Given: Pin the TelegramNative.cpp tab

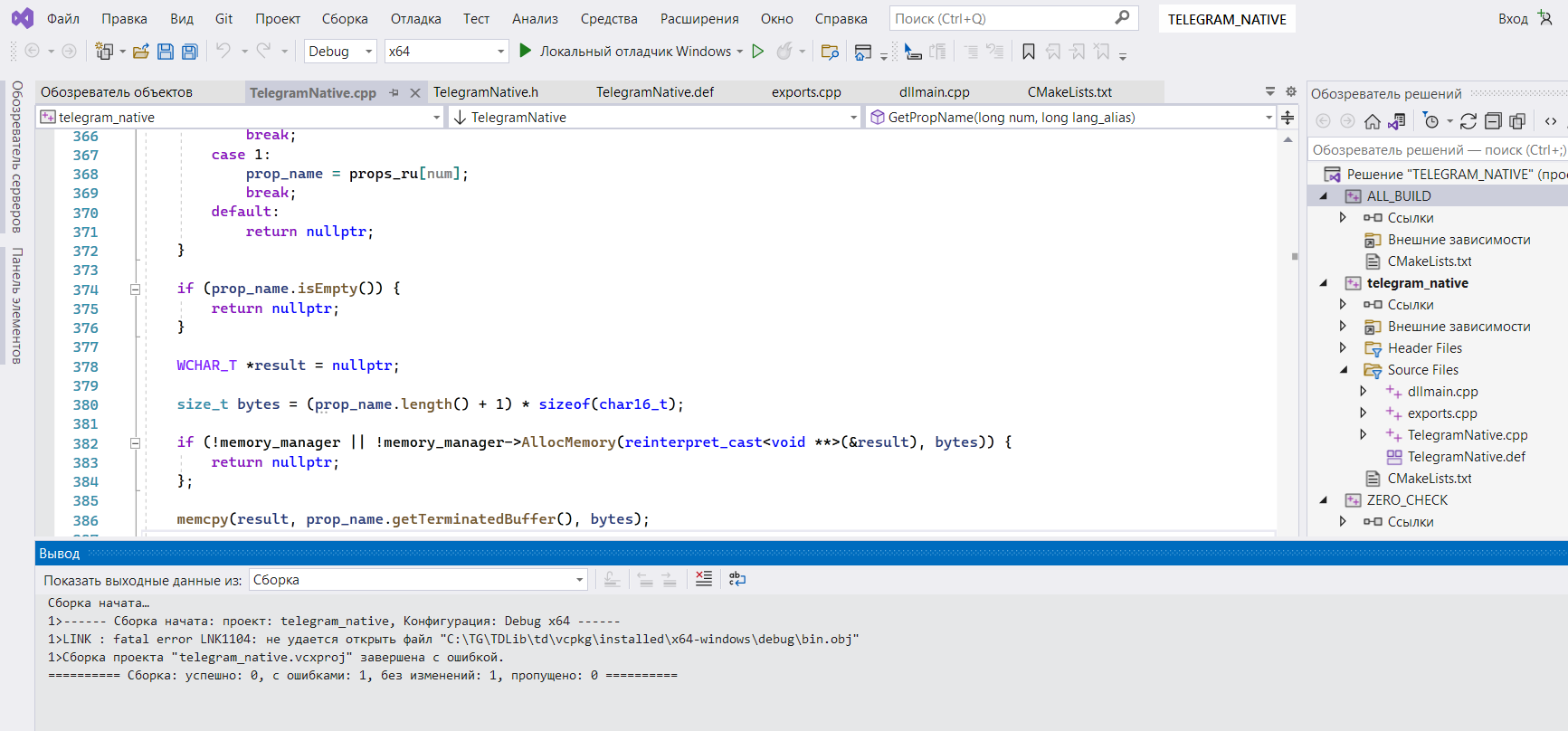Looking at the screenshot, I should point(394,92).
